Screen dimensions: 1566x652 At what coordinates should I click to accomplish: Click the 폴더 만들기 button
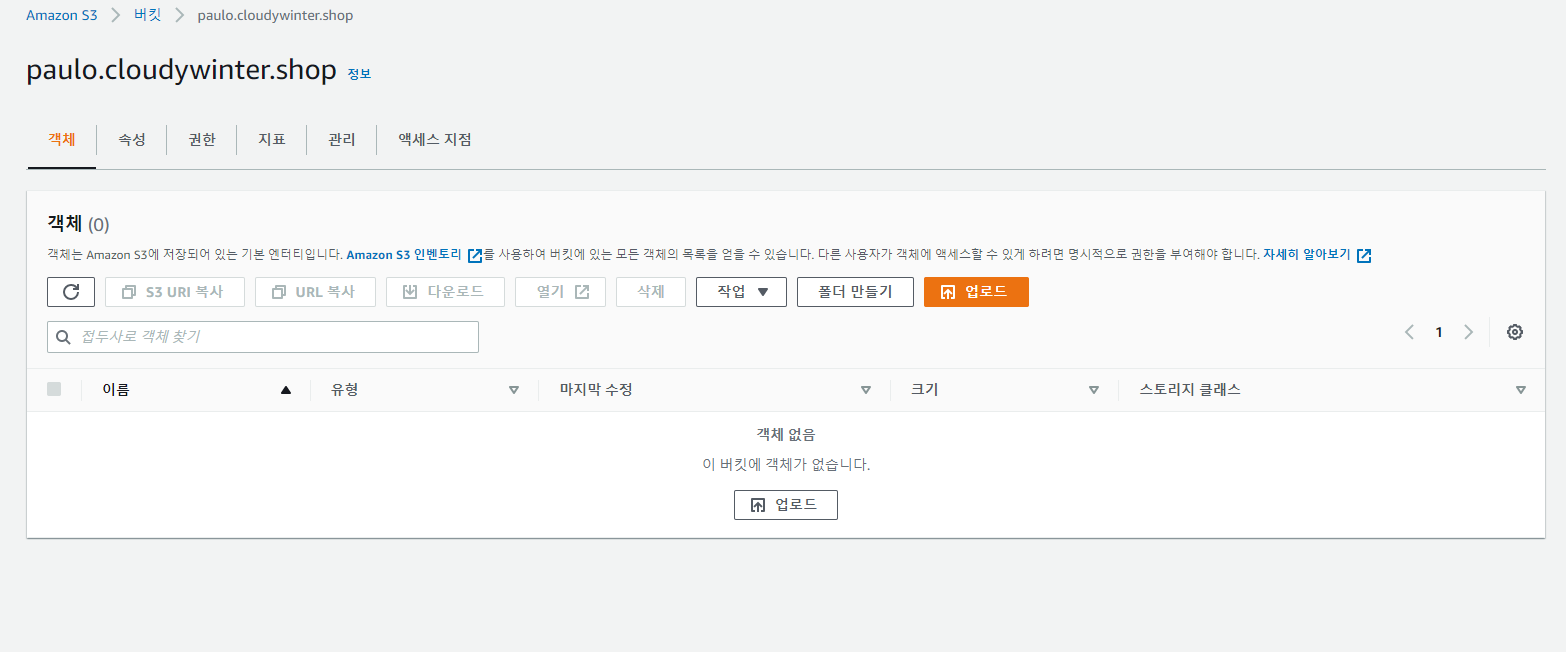click(855, 292)
